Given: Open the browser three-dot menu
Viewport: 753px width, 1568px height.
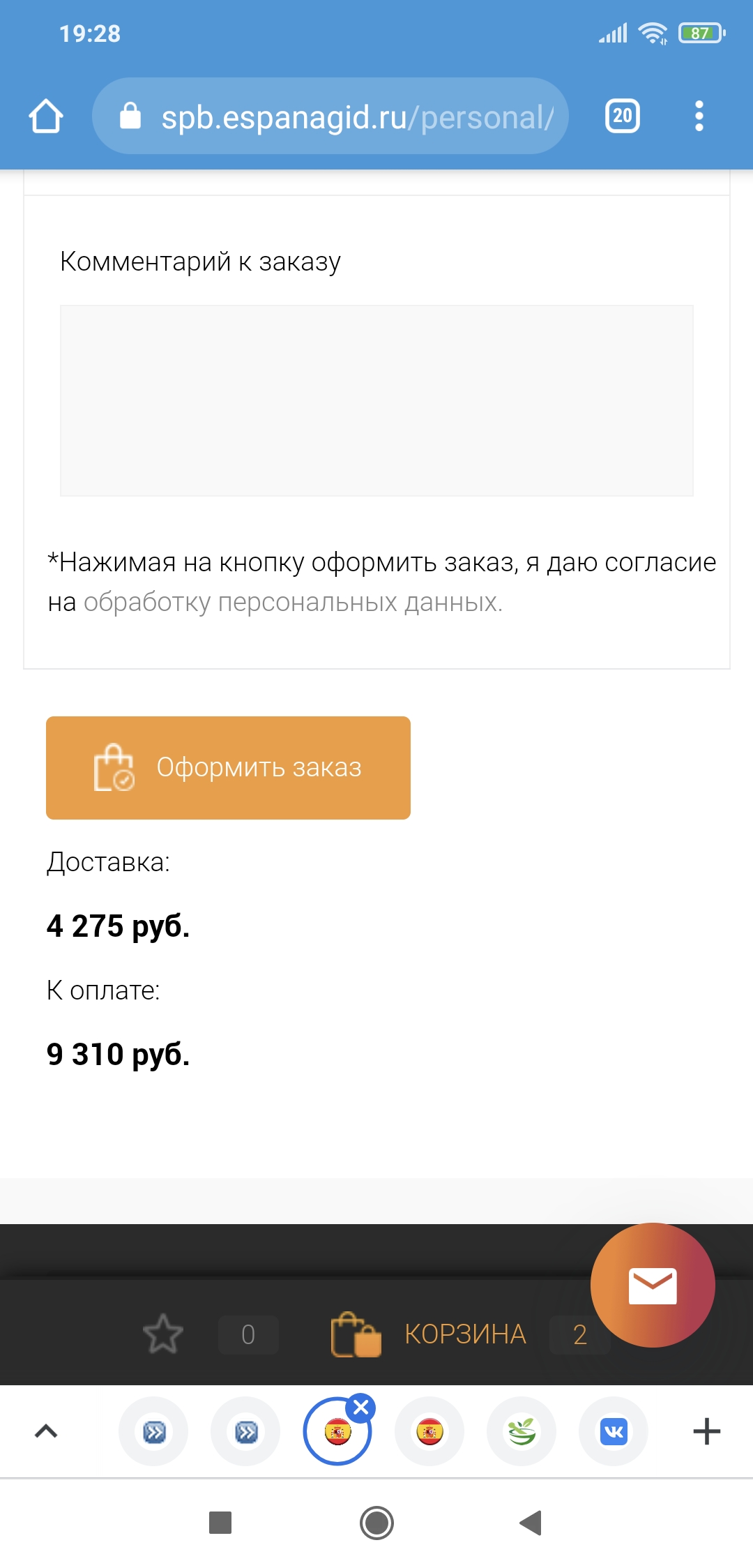Looking at the screenshot, I should pos(699,116).
